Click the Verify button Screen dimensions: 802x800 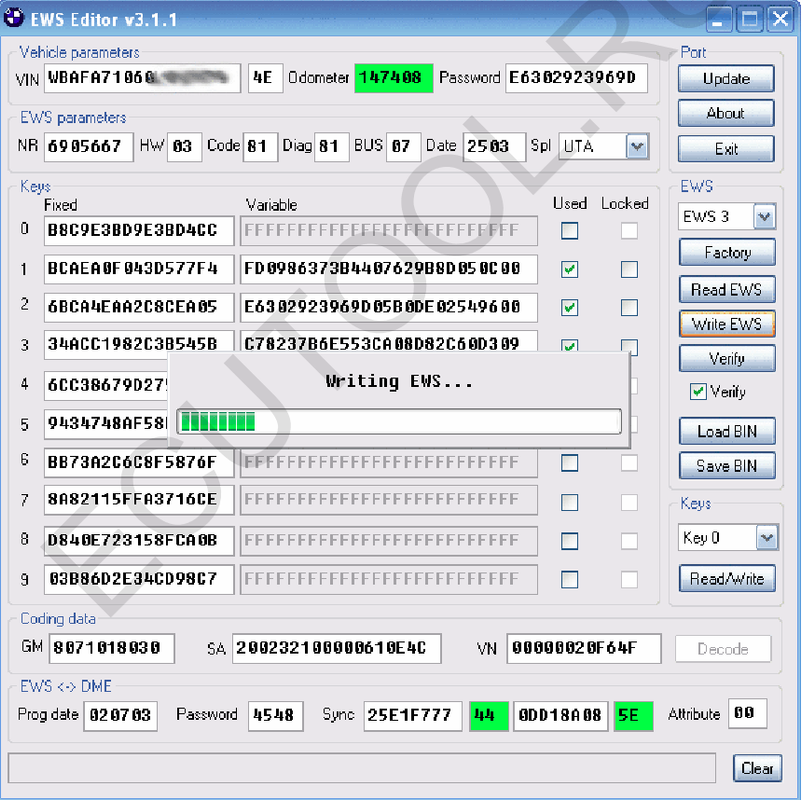point(727,358)
